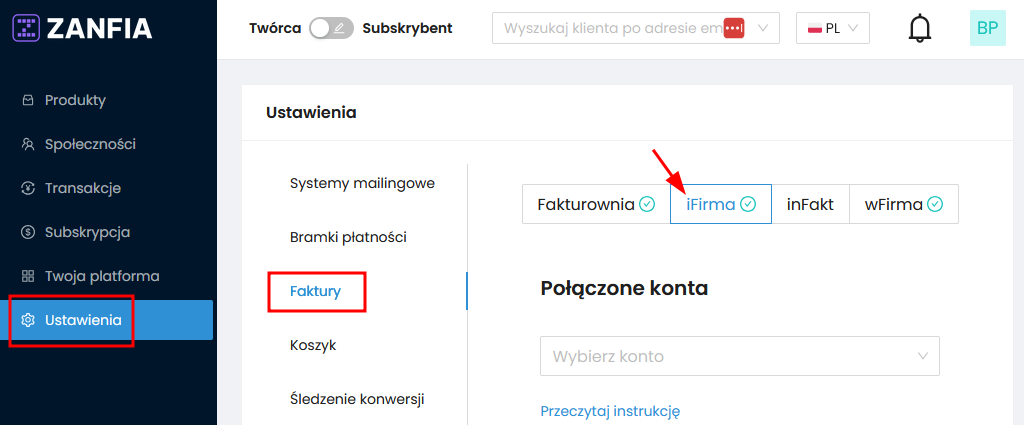
Task: Expand the client email search dropdown arrow
Action: point(764,28)
